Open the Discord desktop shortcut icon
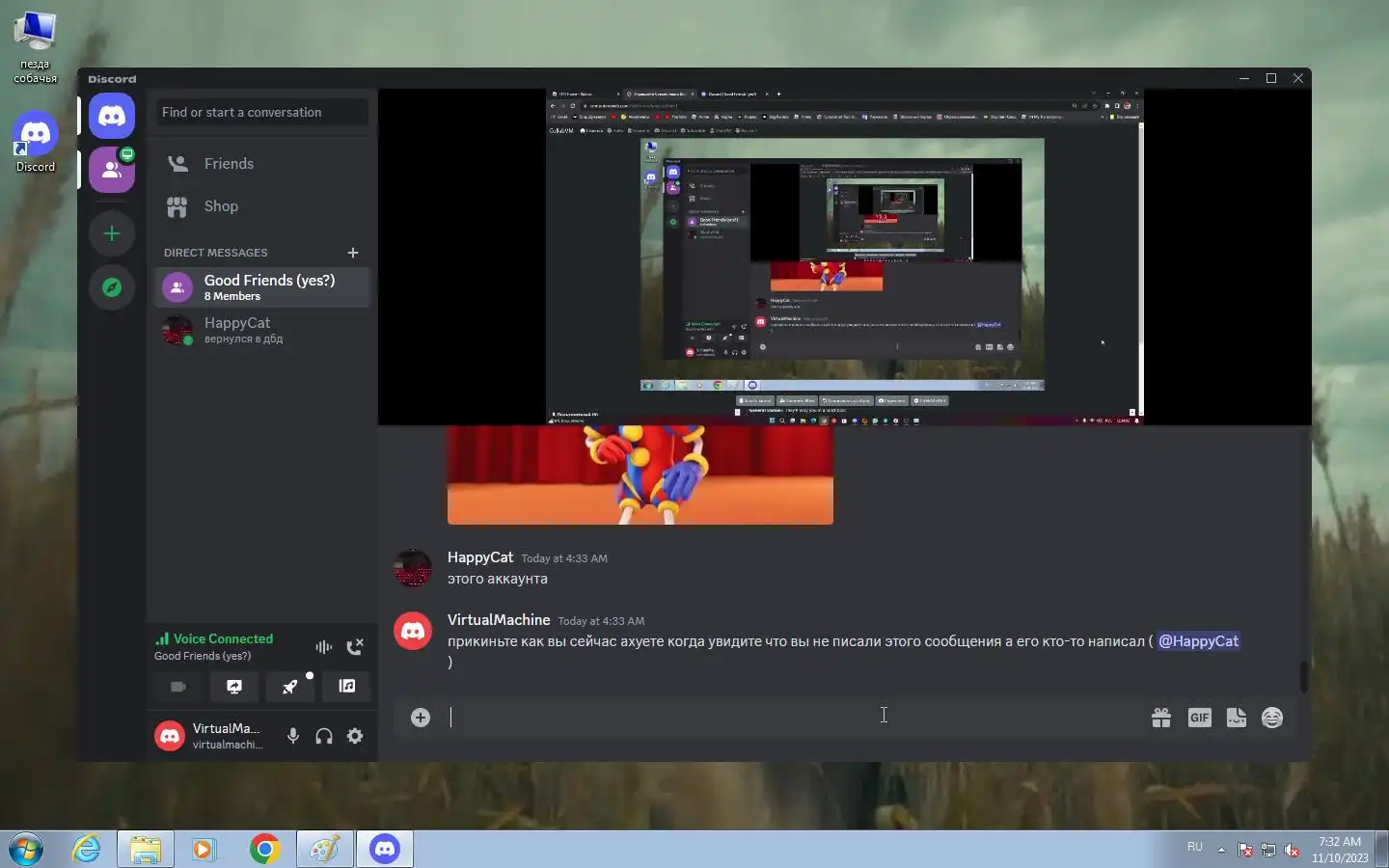 36,143
